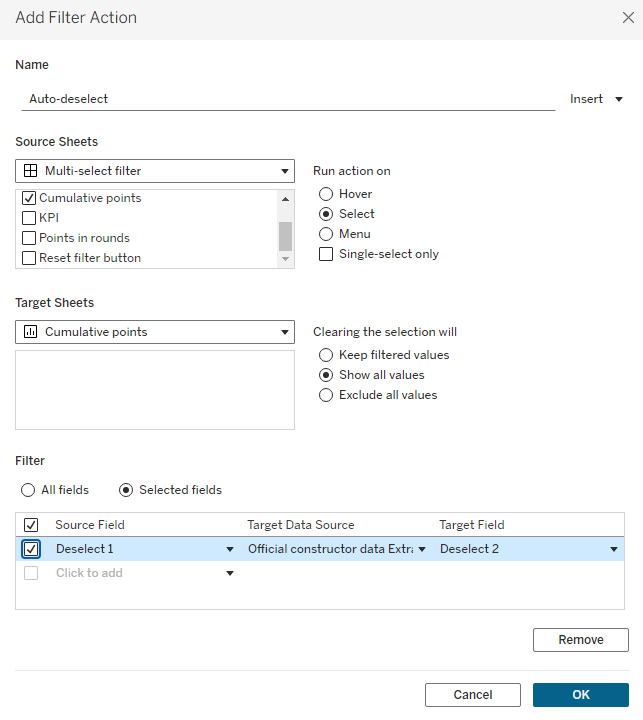Image resolution: width=643 pixels, height=720 pixels.
Task: Check the KPI source sheet
Action: [29, 218]
